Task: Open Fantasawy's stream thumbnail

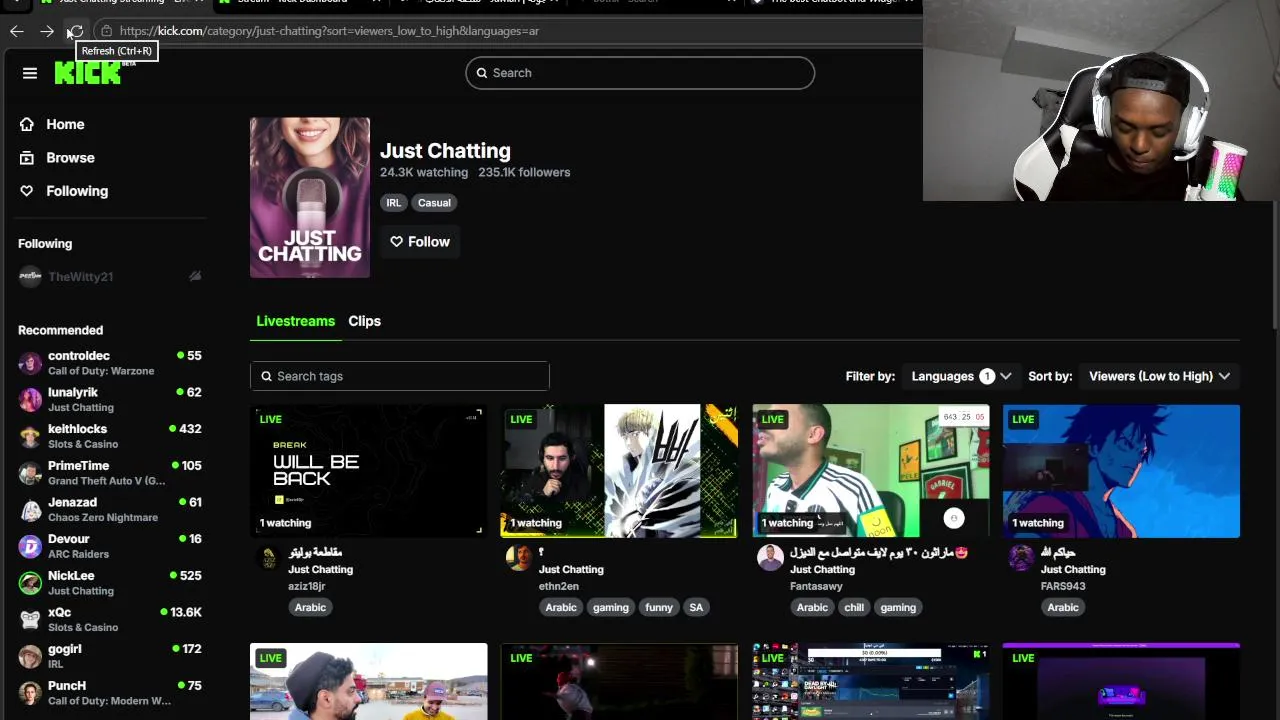Action: click(871, 471)
